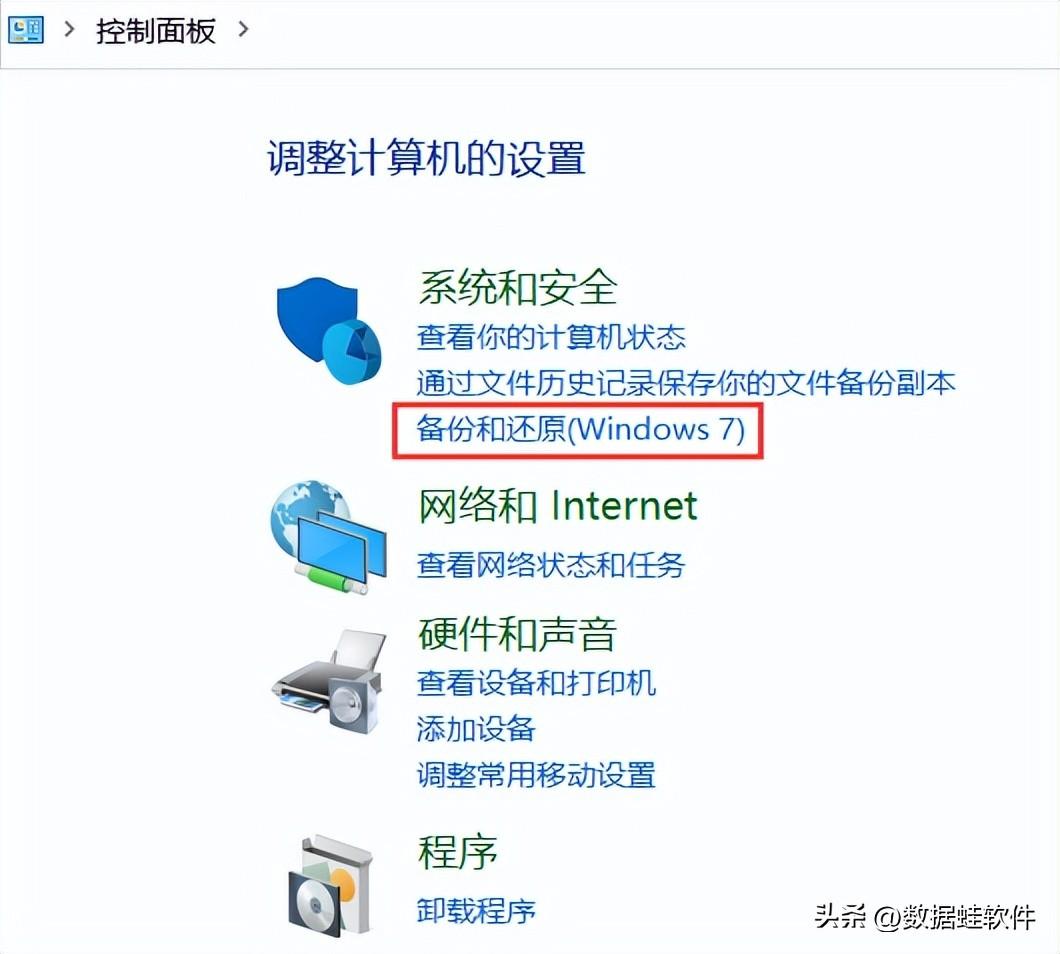Open 备份和还原(Windows 7) link
Screen dimensions: 1060x954
[x=581, y=429]
